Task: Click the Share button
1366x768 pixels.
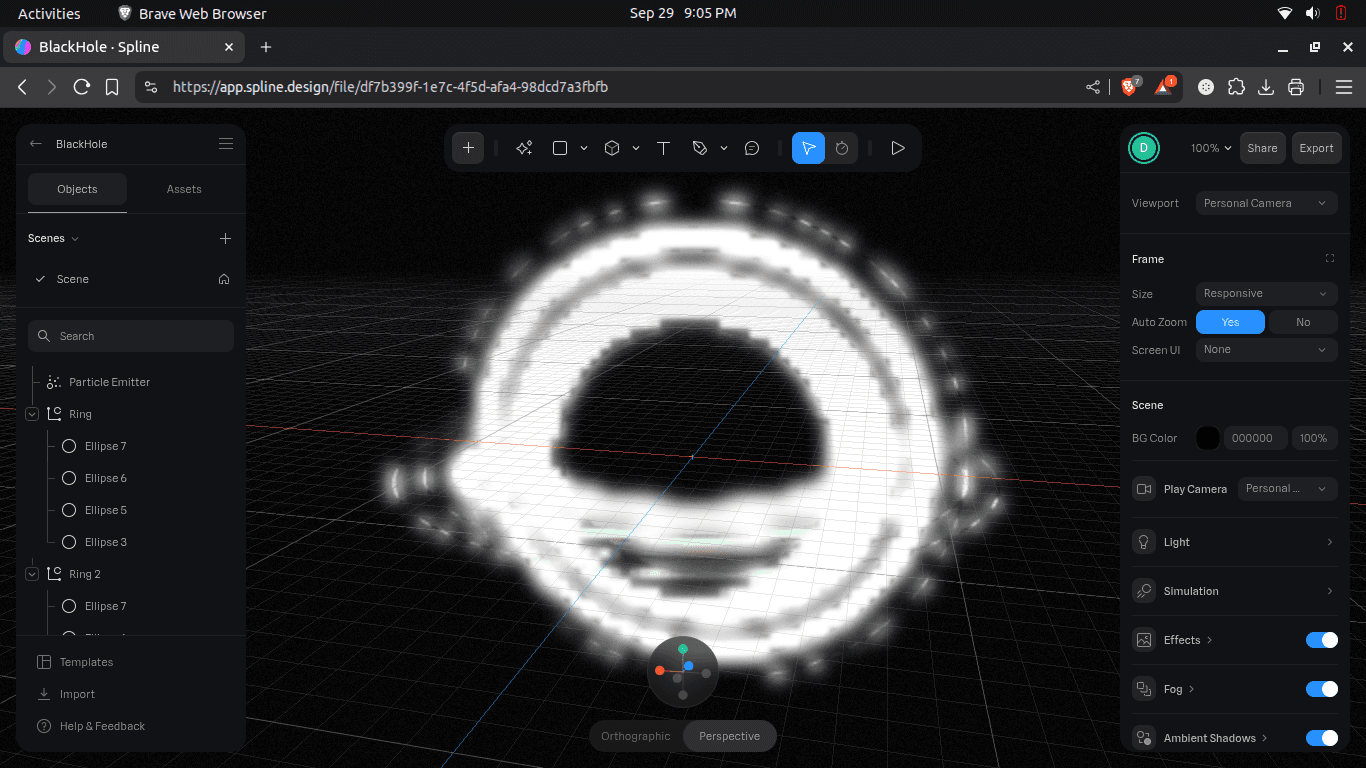Action: (x=1262, y=147)
